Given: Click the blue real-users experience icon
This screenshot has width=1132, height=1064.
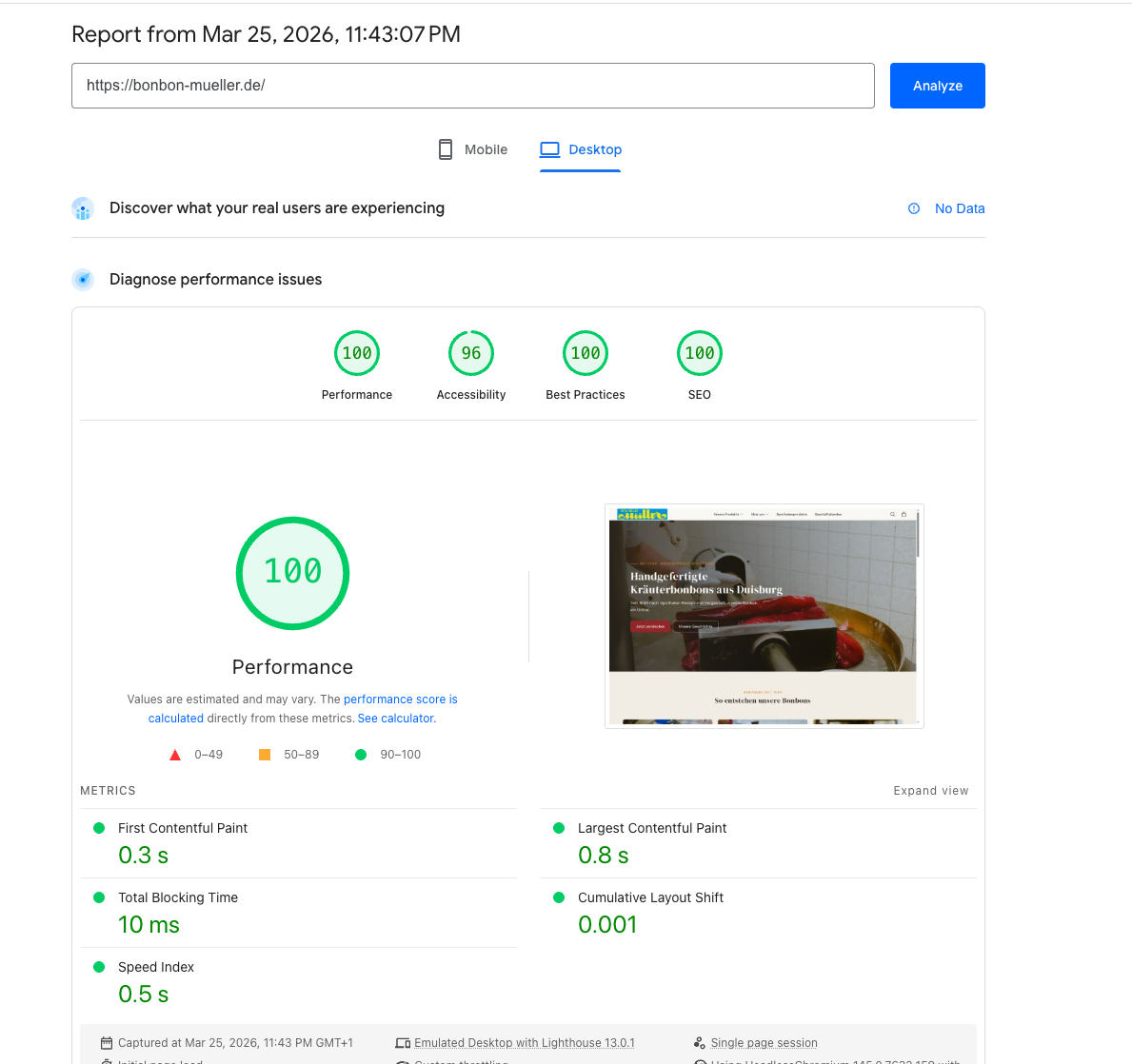Looking at the screenshot, I should point(83,208).
